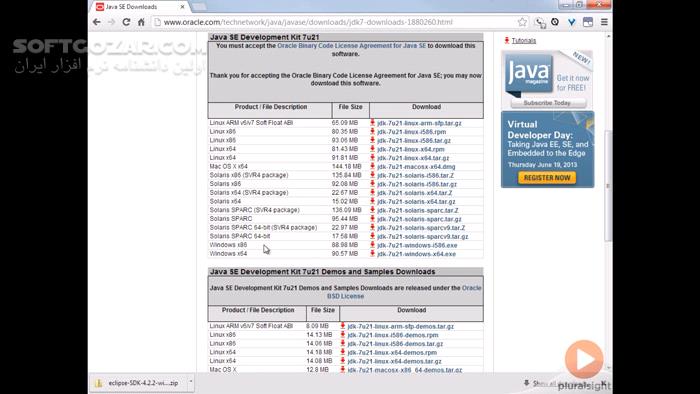This screenshot has width=700, height=394.
Task: Select the Linux ARM v6/v7 Soft Float ABI JDK text
Action: tap(251, 123)
